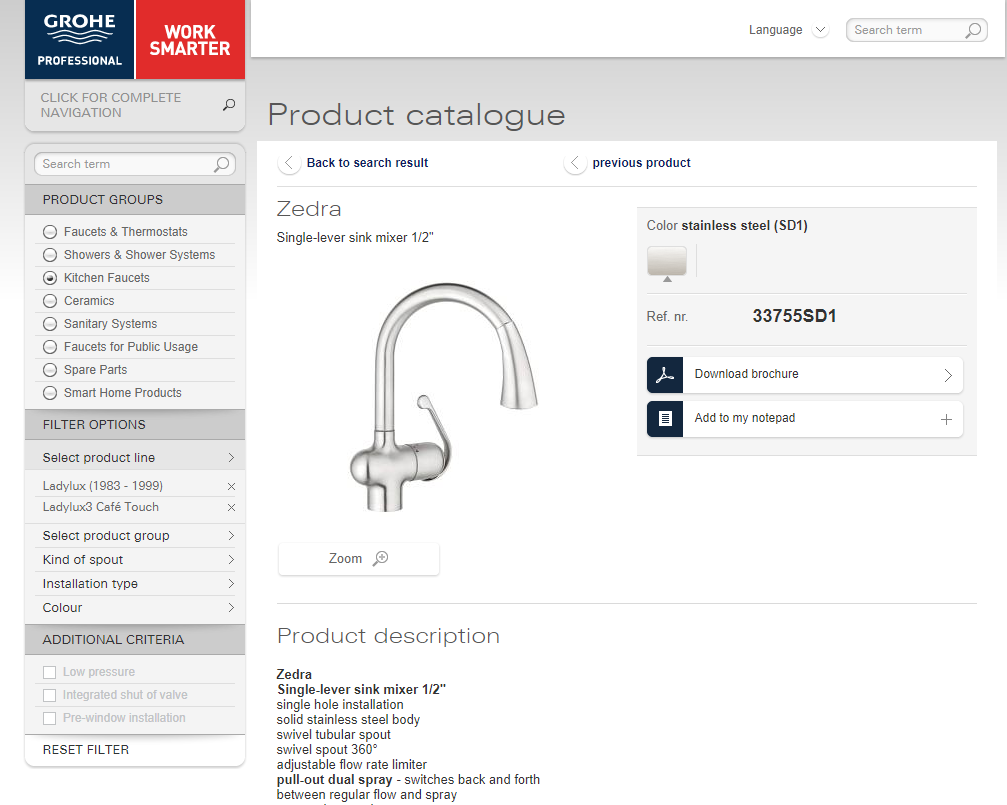Click the GROHE Professional logo
Viewport: 1007px width, 805px height.
click(x=80, y=39)
